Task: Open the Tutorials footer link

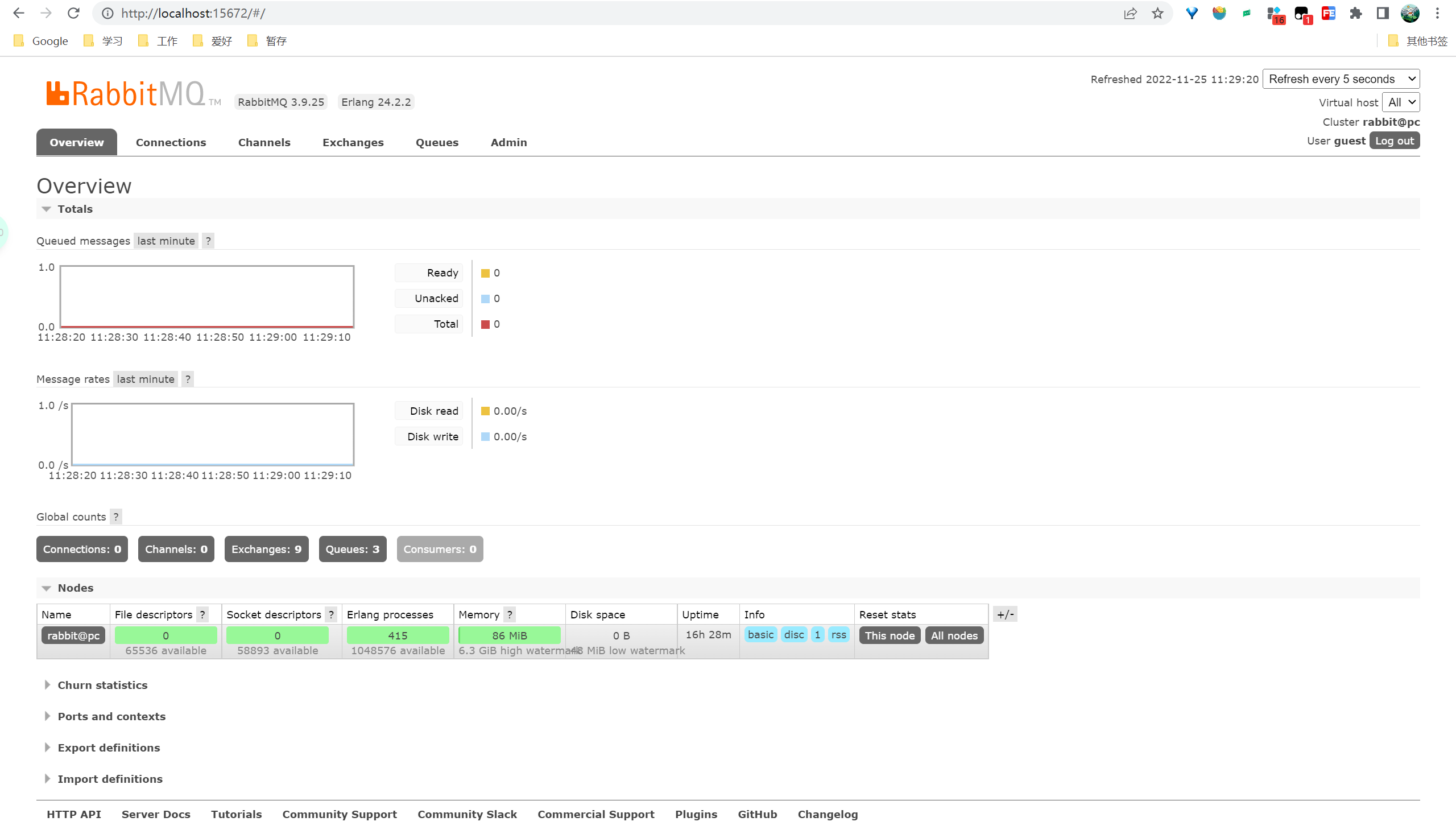Action: pyautogui.click(x=237, y=814)
